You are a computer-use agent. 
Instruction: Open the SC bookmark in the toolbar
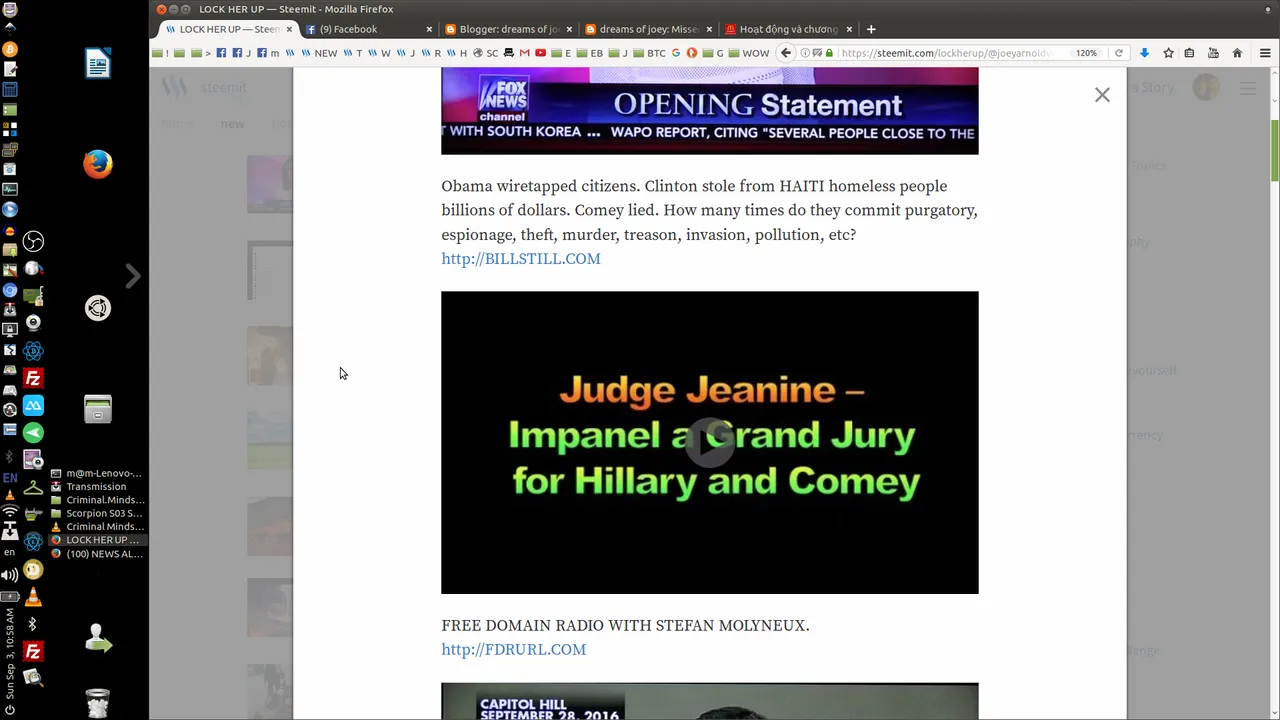(x=486, y=53)
